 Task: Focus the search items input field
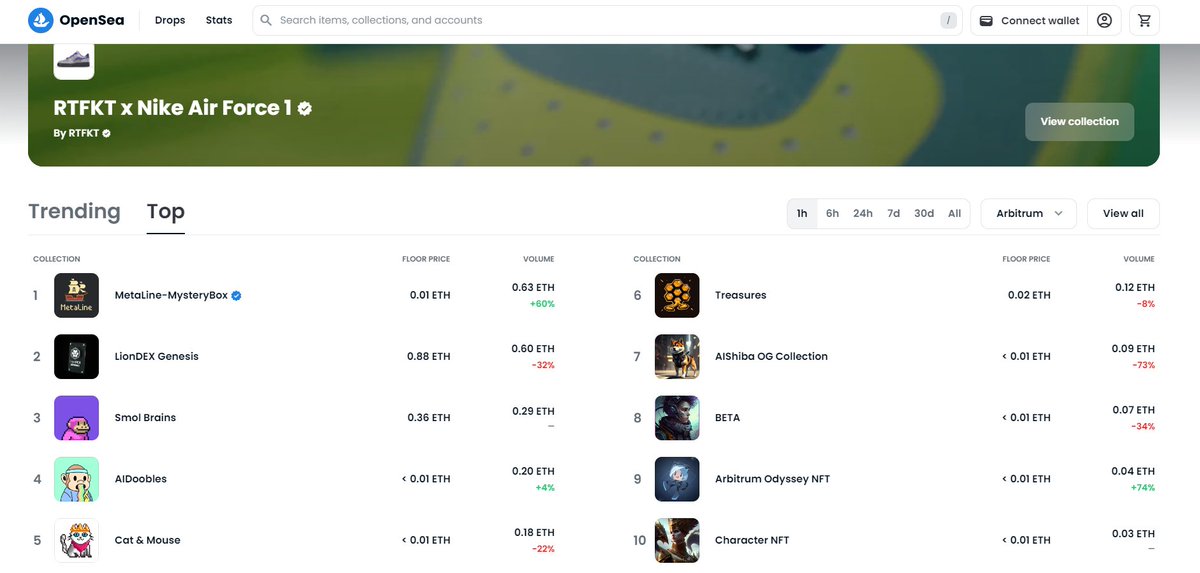point(607,20)
